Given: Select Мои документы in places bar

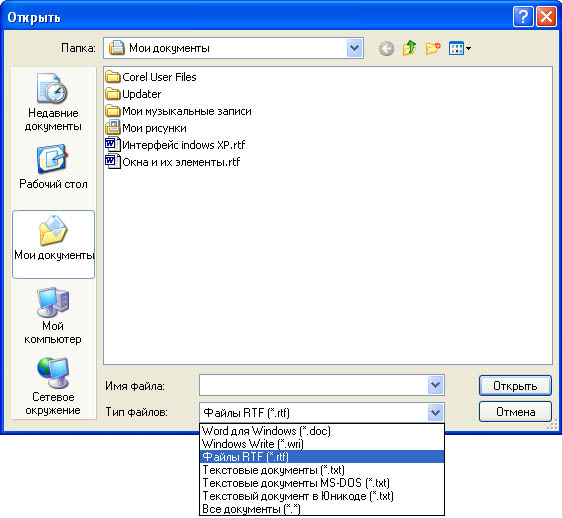Looking at the screenshot, I should (x=53, y=244).
